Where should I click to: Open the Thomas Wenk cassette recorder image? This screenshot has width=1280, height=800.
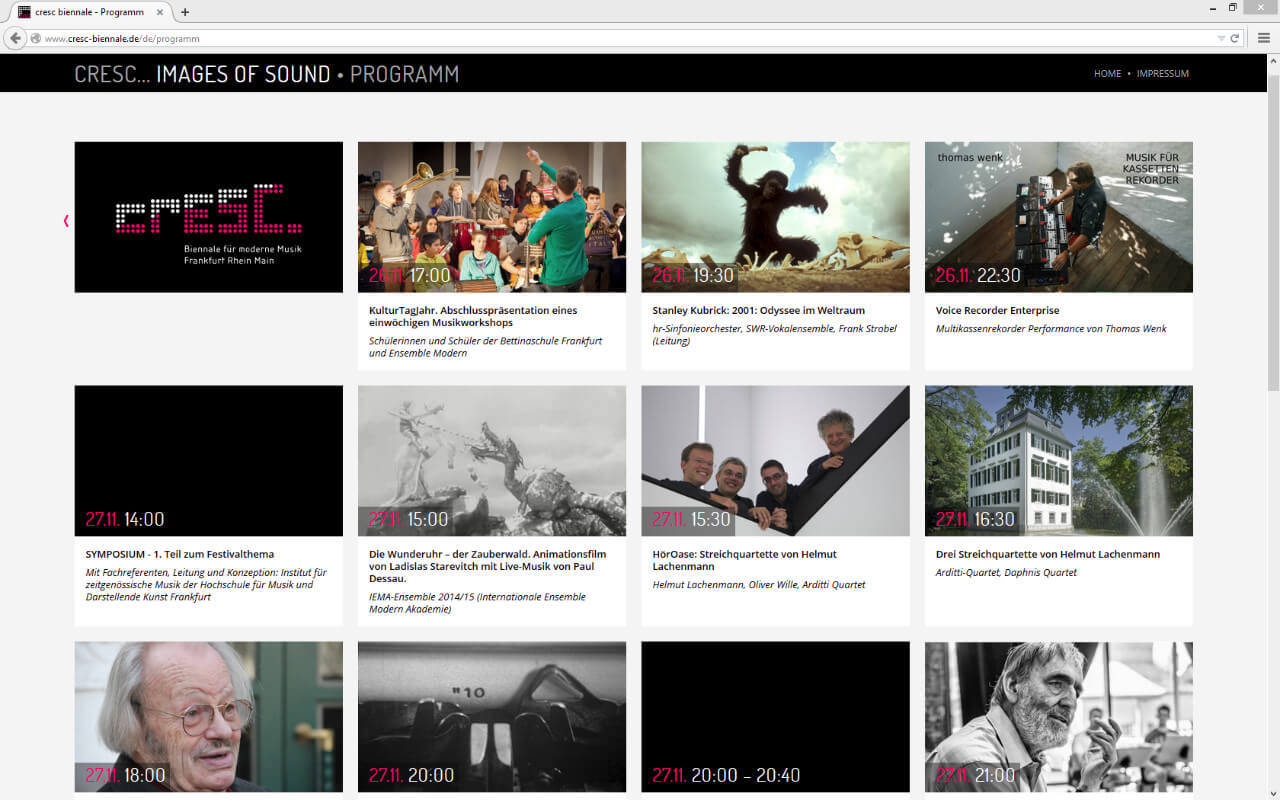point(1059,217)
